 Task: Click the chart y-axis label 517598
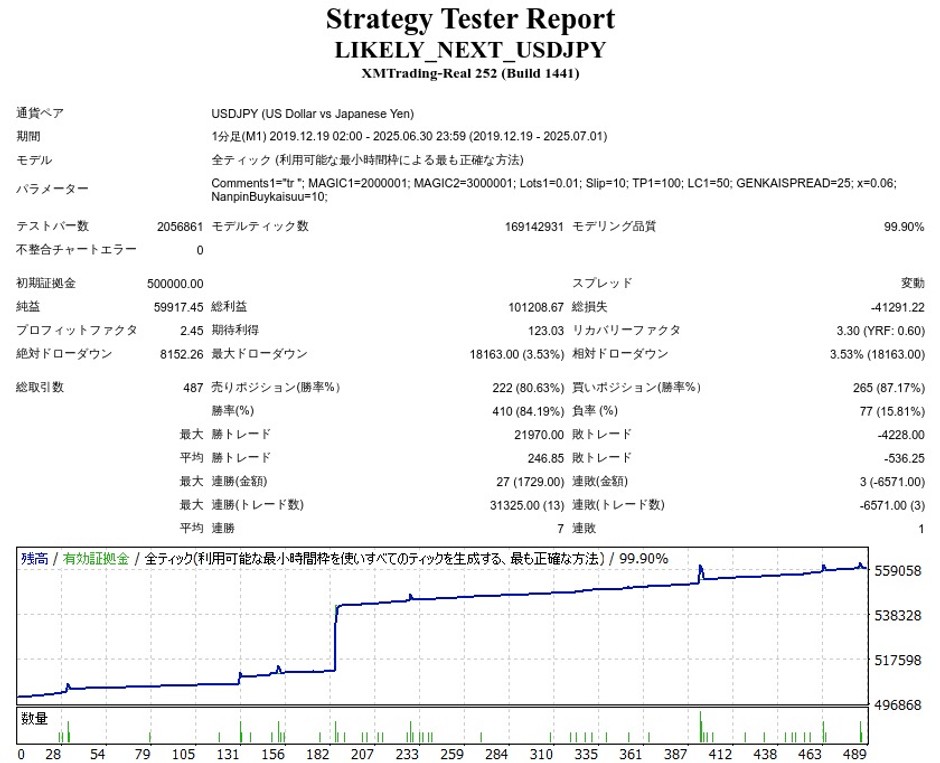(x=897, y=660)
